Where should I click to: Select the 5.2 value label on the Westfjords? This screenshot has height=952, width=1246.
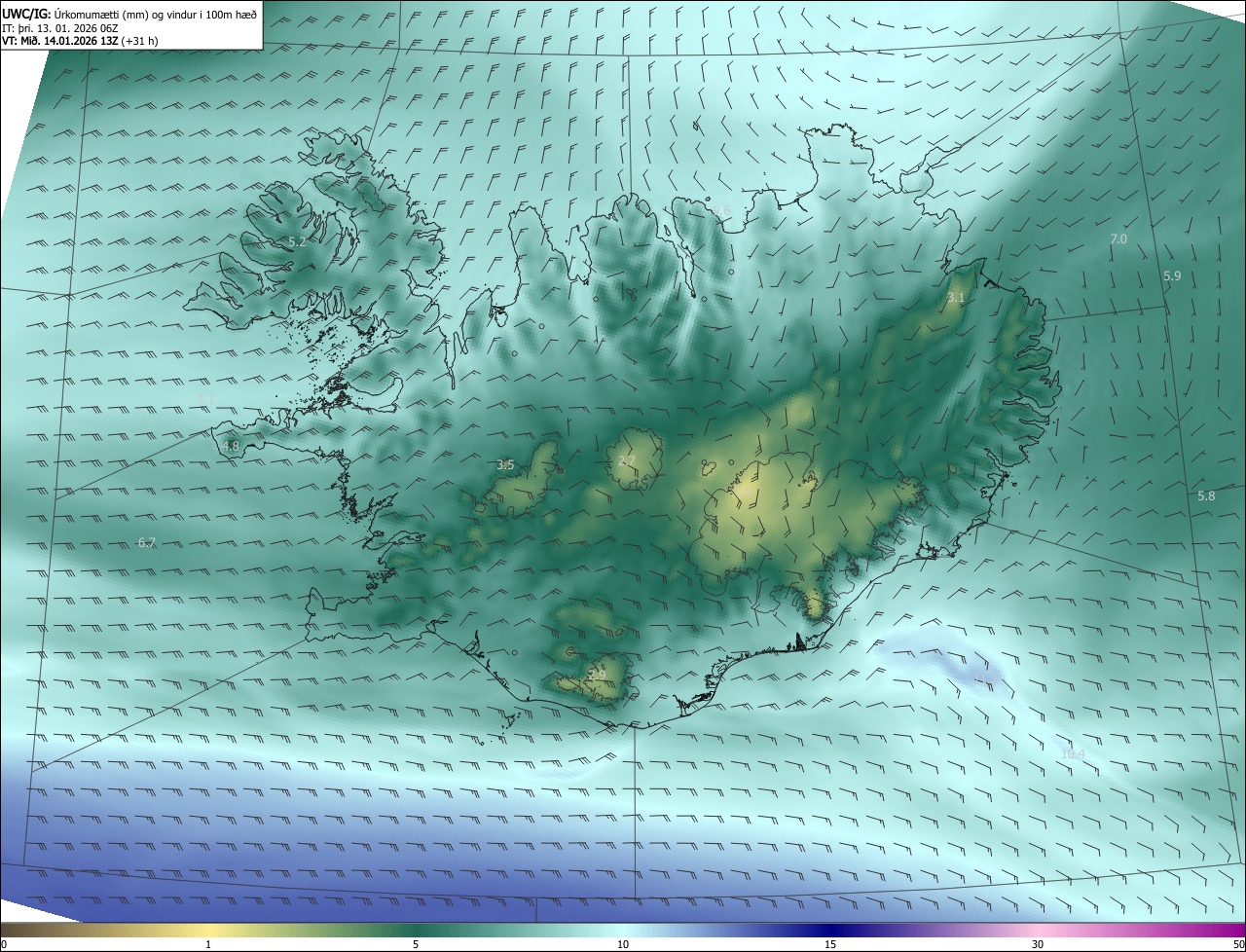(297, 241)
